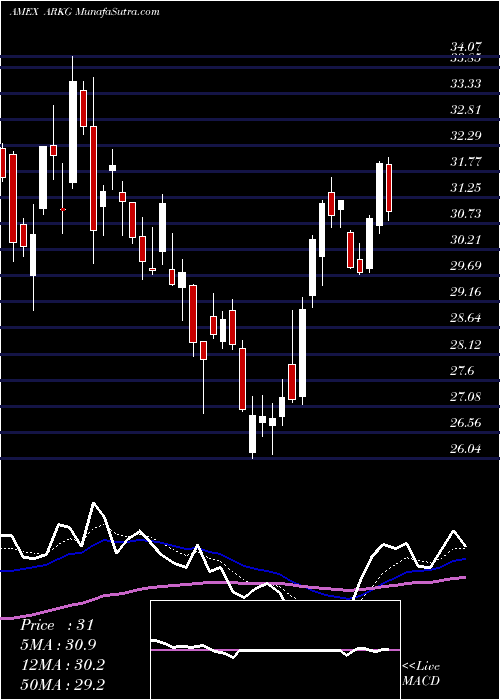Click the 50MA : 29.2 readout

tap(62, 684)
